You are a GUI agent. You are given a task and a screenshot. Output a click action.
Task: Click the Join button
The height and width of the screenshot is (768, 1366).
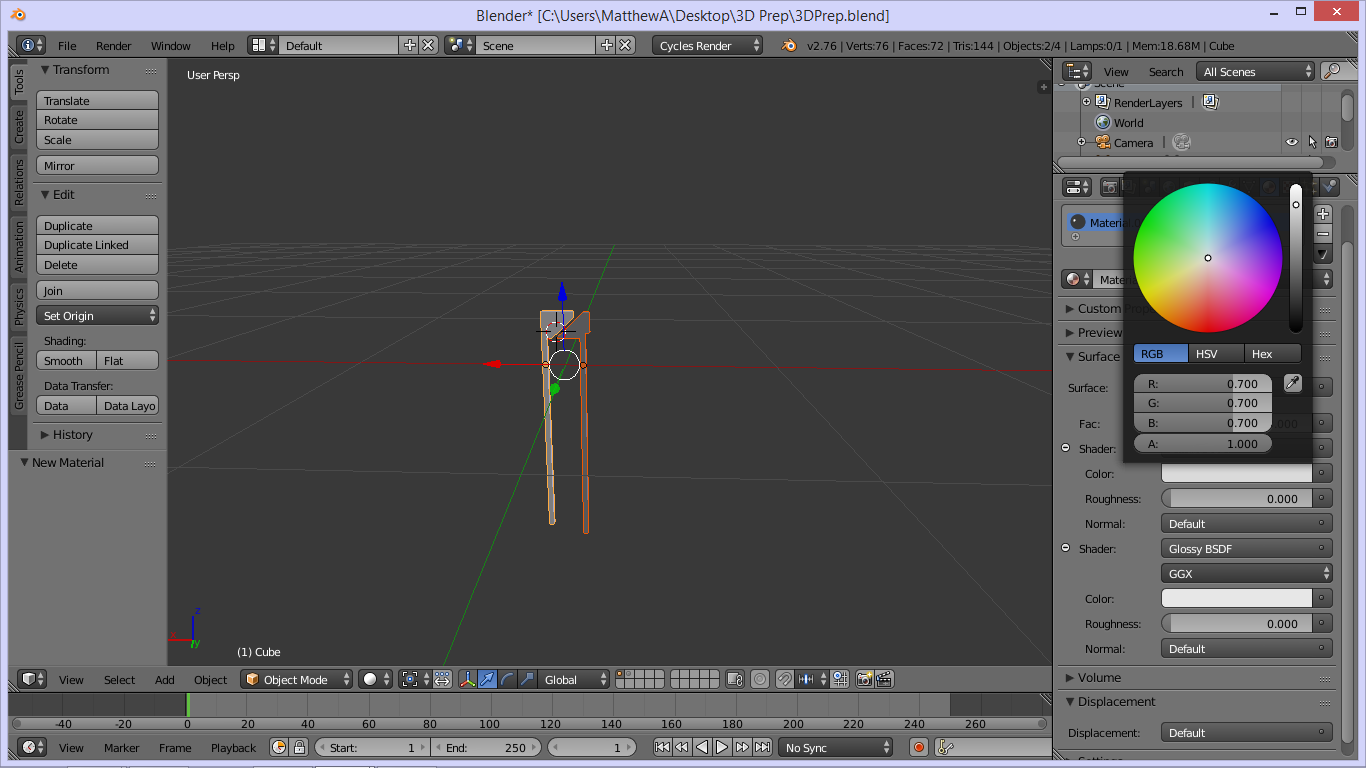(x=98, y=290)
